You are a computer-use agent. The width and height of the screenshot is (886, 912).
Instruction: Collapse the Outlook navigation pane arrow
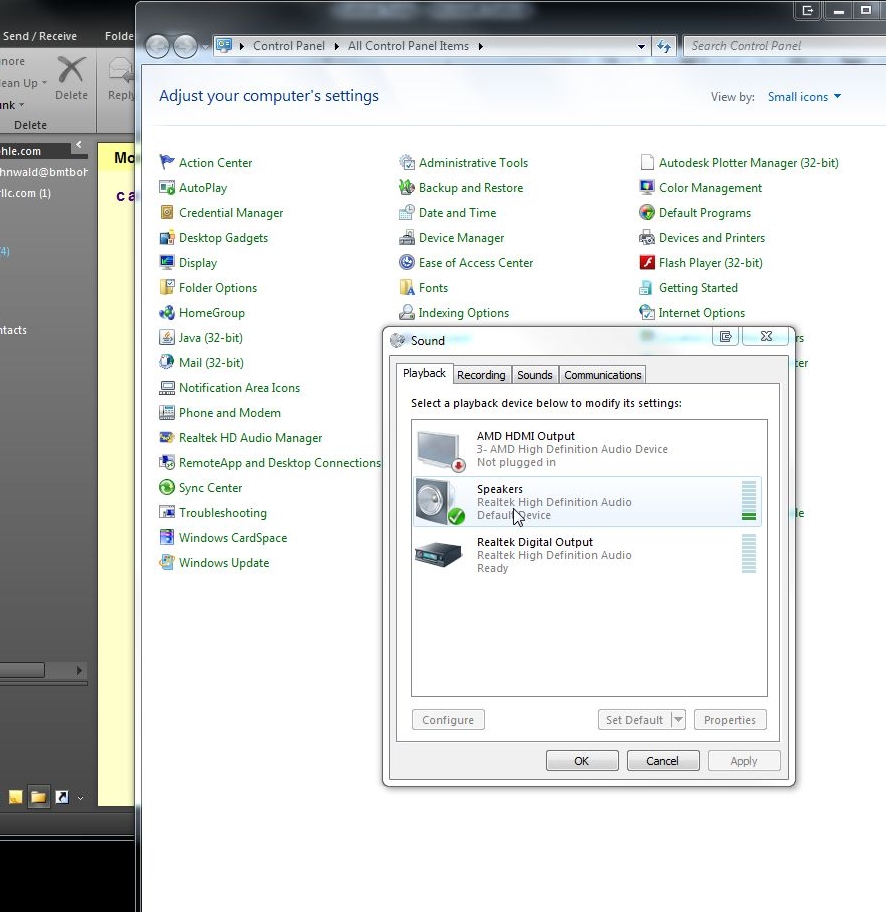pos(79,144)
